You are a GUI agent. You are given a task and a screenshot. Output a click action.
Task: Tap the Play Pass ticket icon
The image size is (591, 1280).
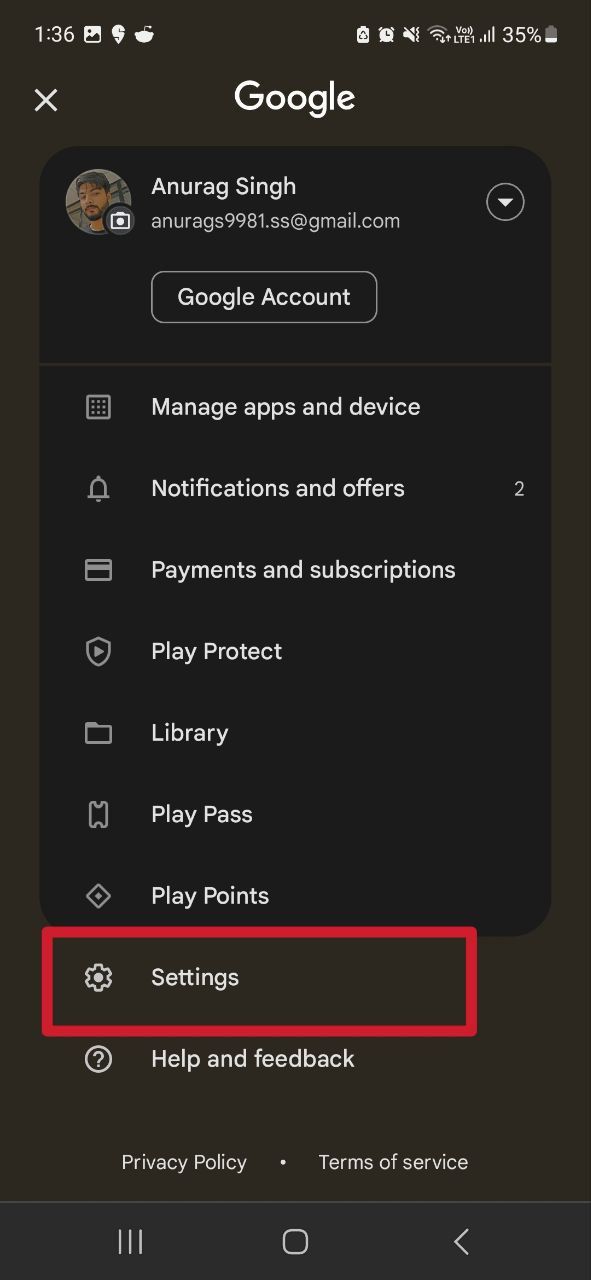[98, 814]
